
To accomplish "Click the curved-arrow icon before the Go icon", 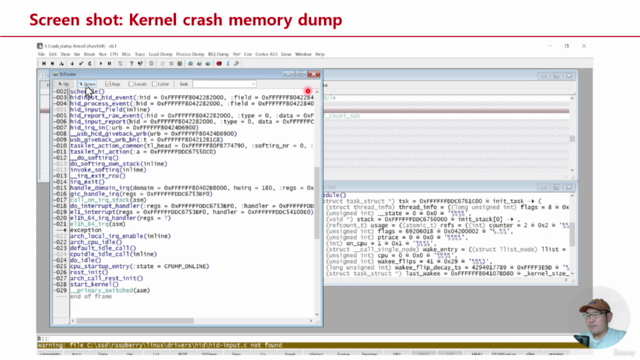I will click(x=90, y=64).
